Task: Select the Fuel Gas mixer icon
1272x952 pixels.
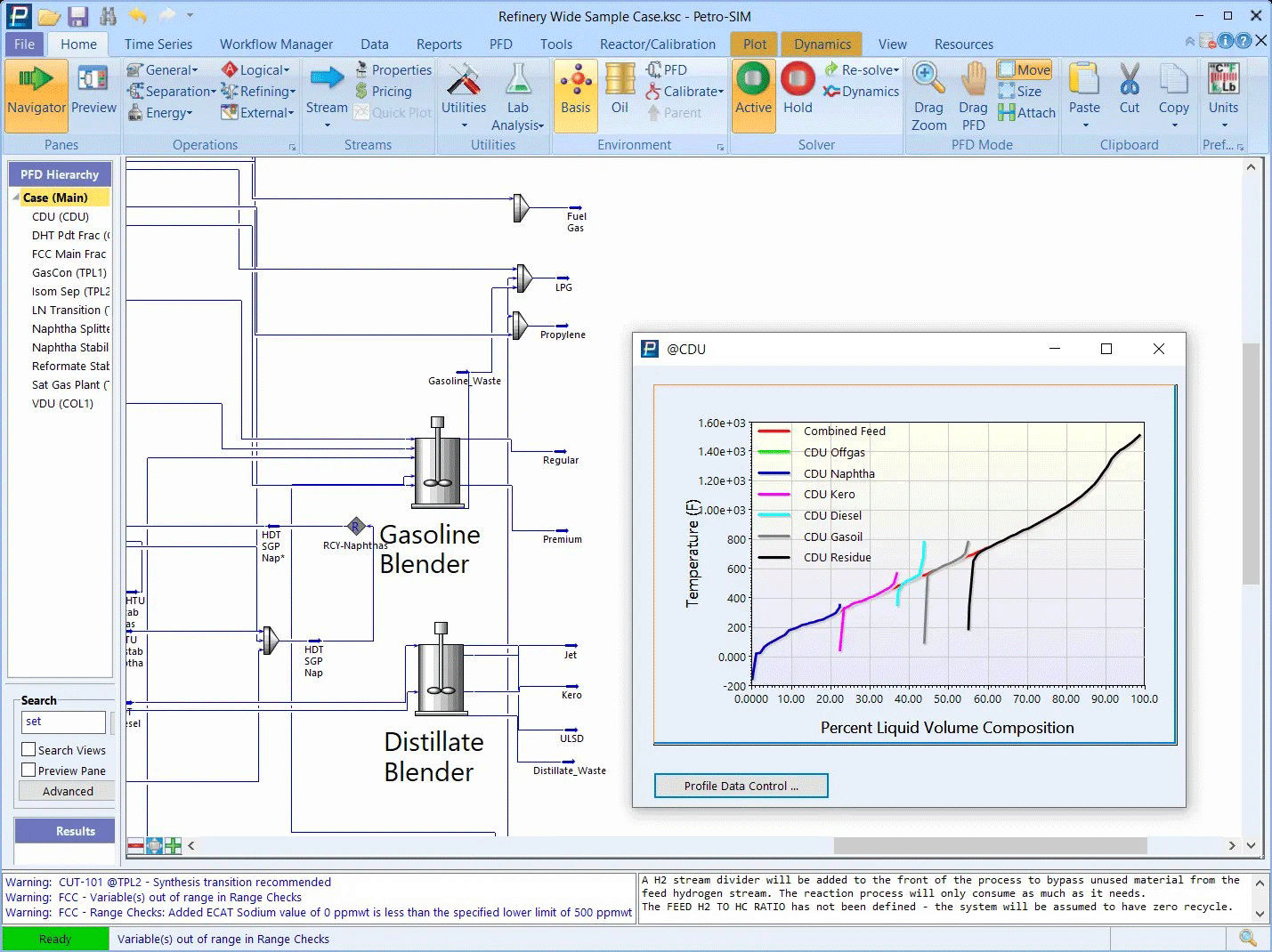Action: 522,208
